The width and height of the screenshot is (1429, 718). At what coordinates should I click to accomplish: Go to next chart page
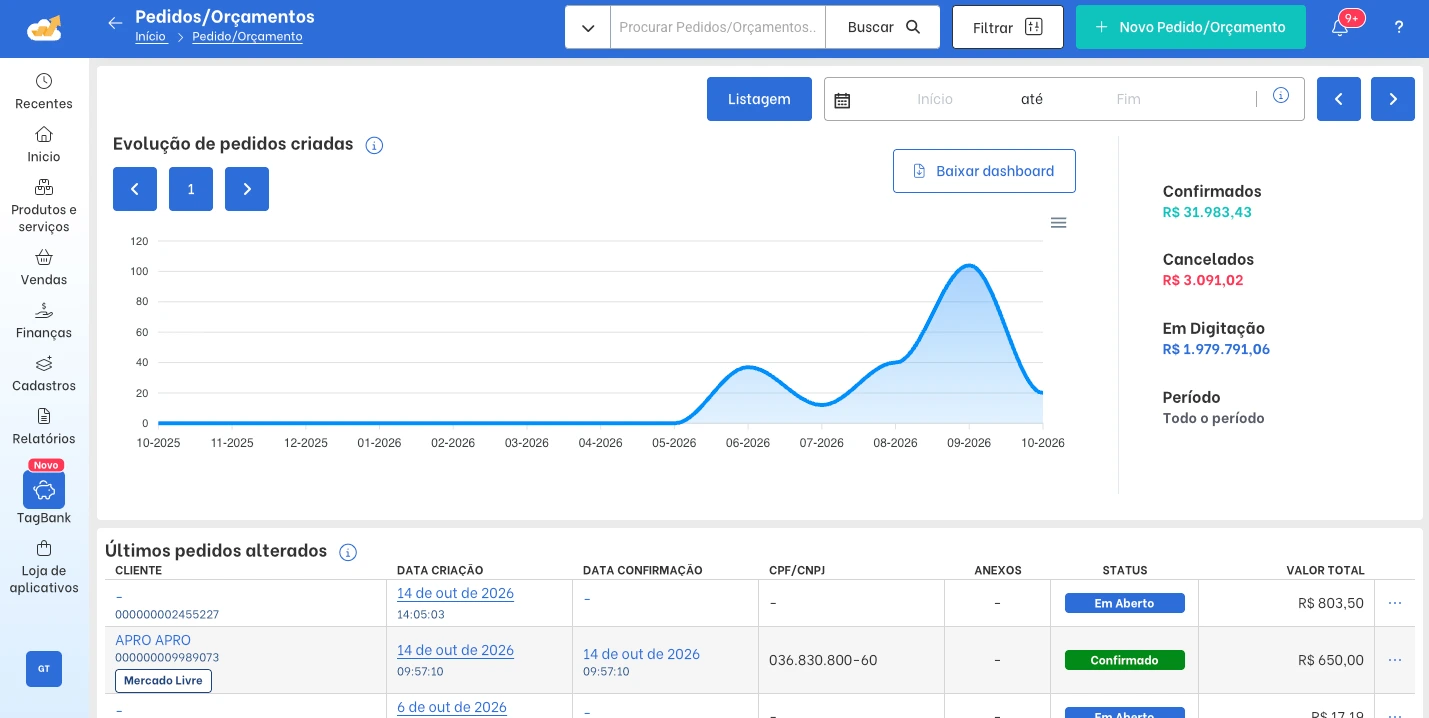point(247,189)
